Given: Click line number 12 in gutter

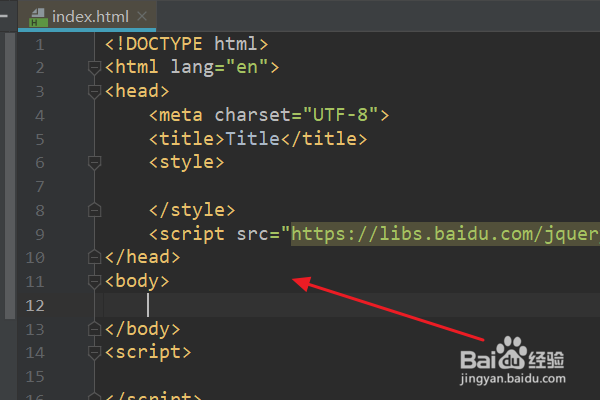Looking at the screenshot, I should coord(35,305).
